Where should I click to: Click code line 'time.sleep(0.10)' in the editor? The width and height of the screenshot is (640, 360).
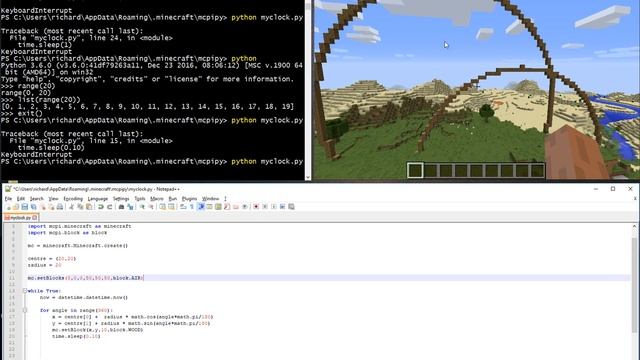click(x=76, y=336)
